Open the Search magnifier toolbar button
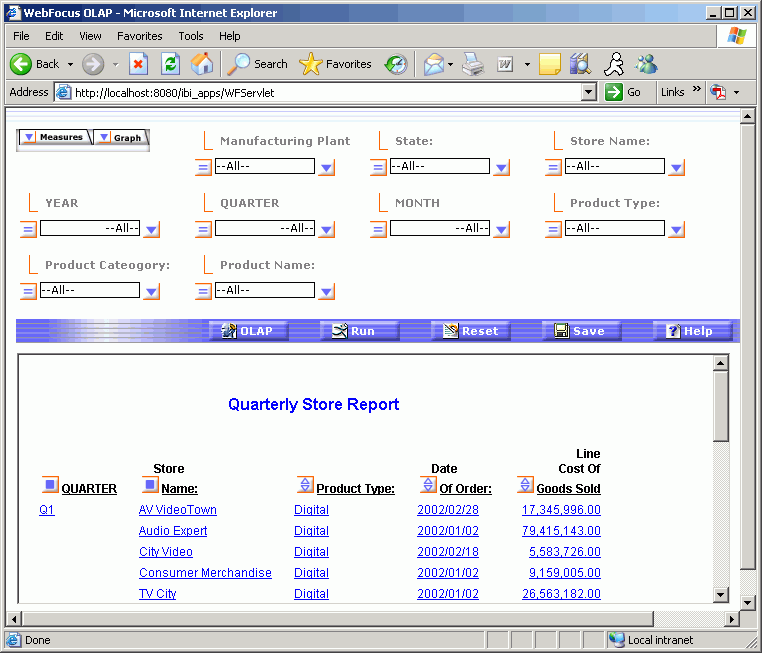 click(x=257, y=64)
